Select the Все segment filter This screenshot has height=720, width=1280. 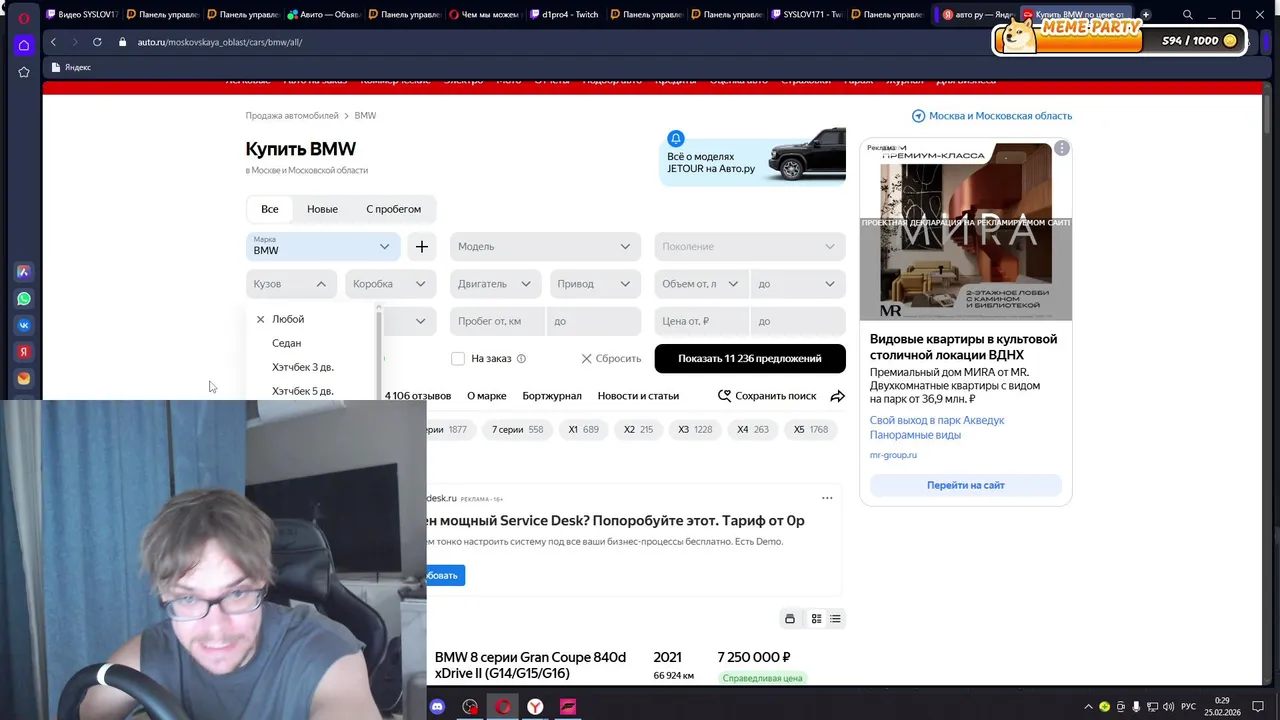point(270,209)
